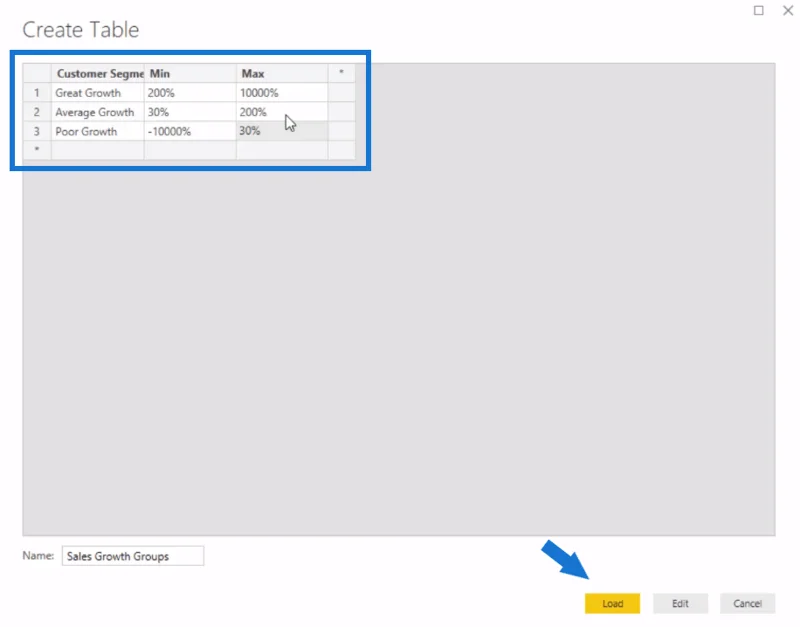The height and width of the screenshot is (627, 800).
Task: Select Max cell '200%' in Average Growth row
Action: 282,112
